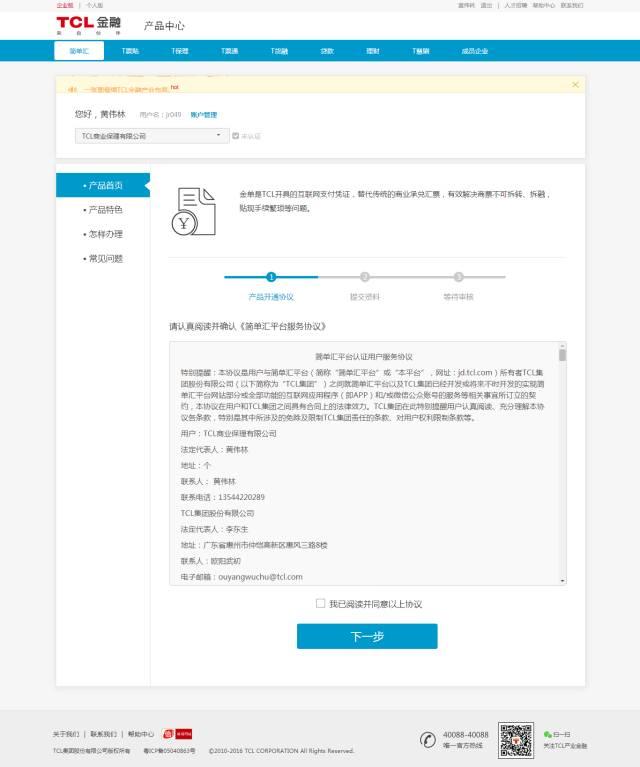Open the 成员企业 navigation tab
Screen dimensions: 640x767
[x=475, y=50]
